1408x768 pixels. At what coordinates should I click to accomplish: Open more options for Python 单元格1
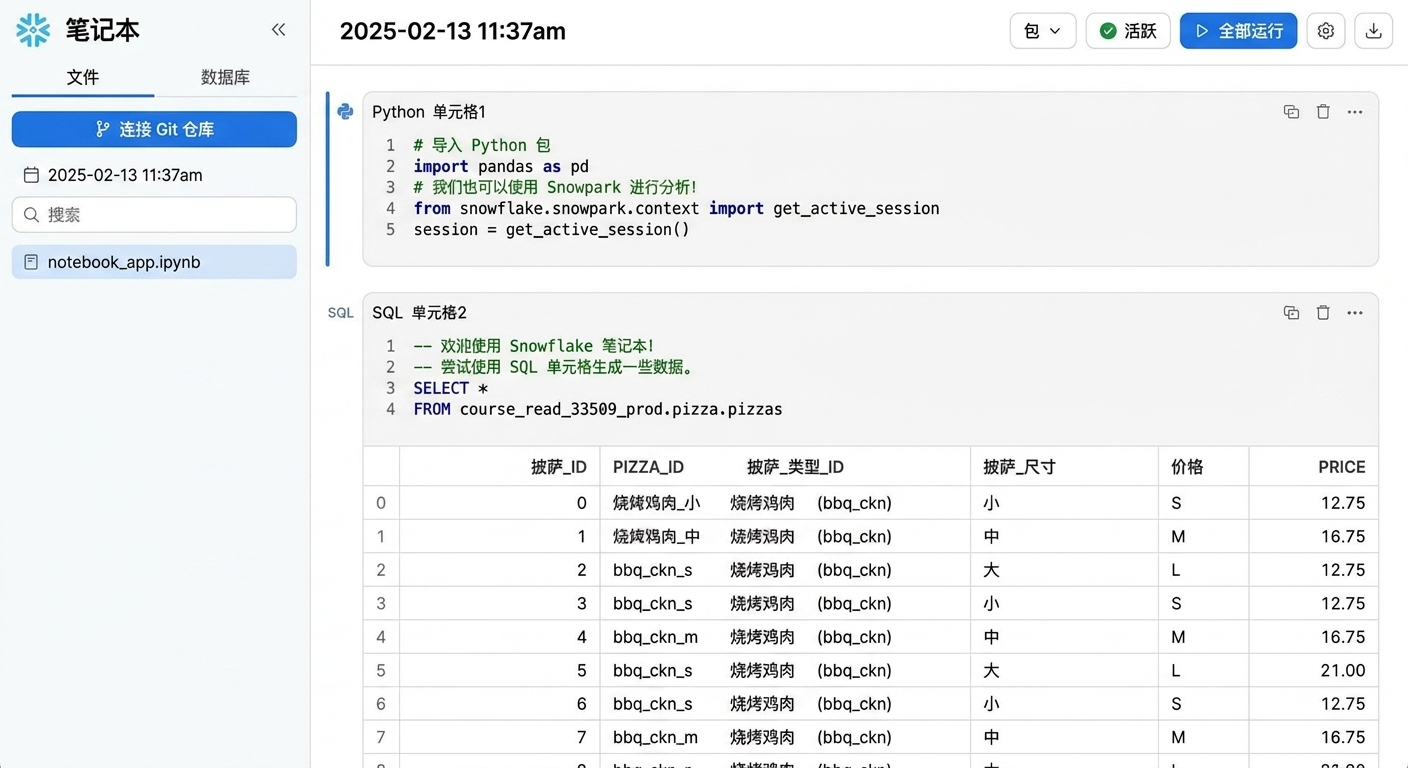coord(1355,112)
